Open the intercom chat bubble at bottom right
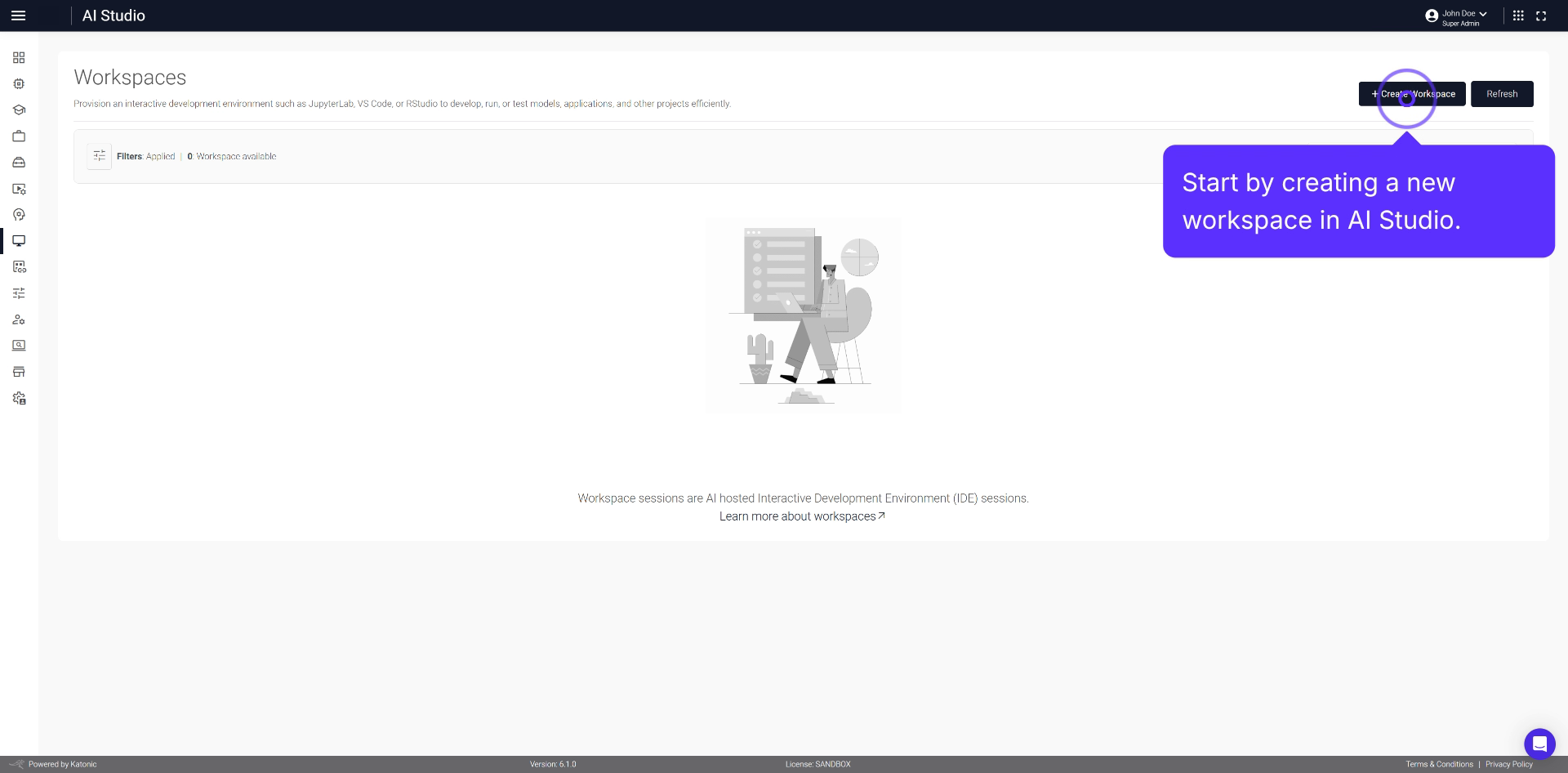1568x773 pixels. coord(1540,744)
